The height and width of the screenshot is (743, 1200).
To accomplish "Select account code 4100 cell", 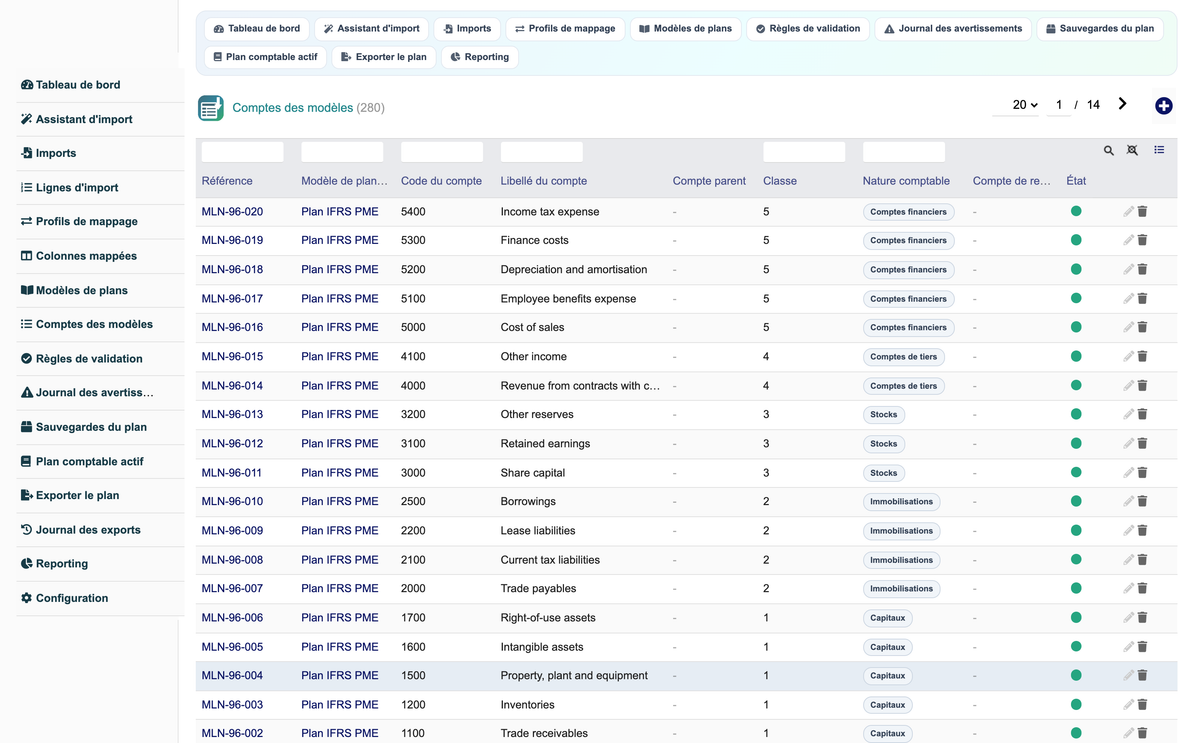I will point(413,357).
